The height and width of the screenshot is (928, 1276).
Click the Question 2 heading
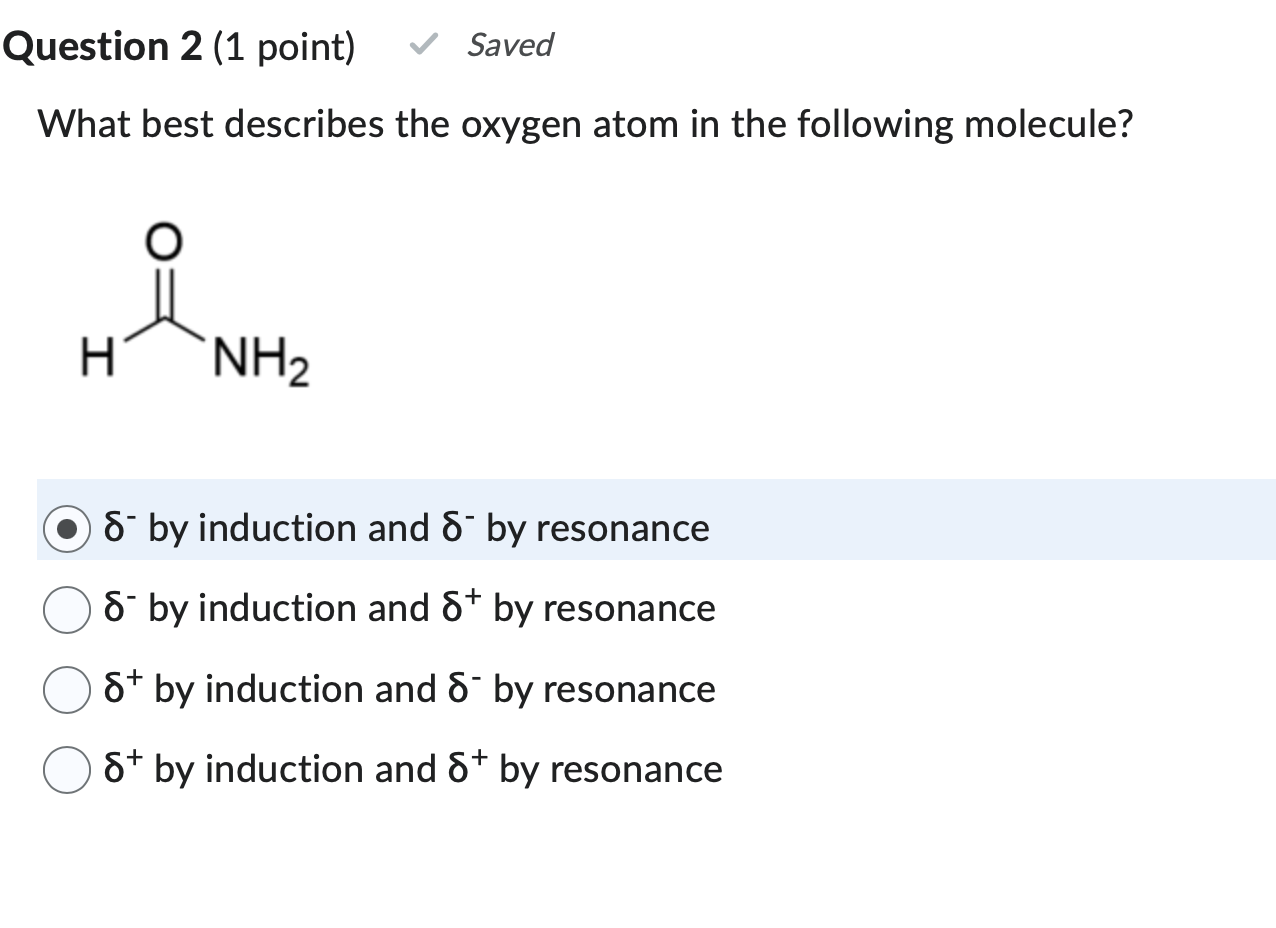click(100, 45)
